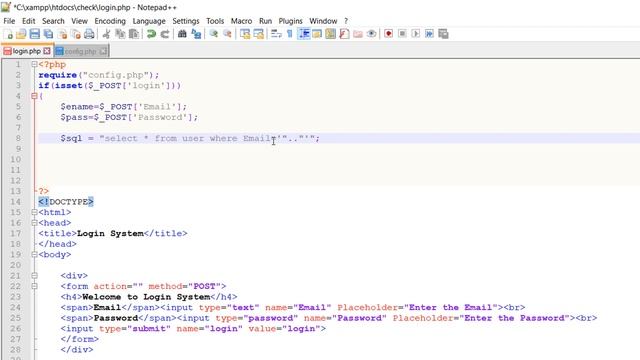
Task: Click the Copy toolbar icon
Action: pos(120,34)
